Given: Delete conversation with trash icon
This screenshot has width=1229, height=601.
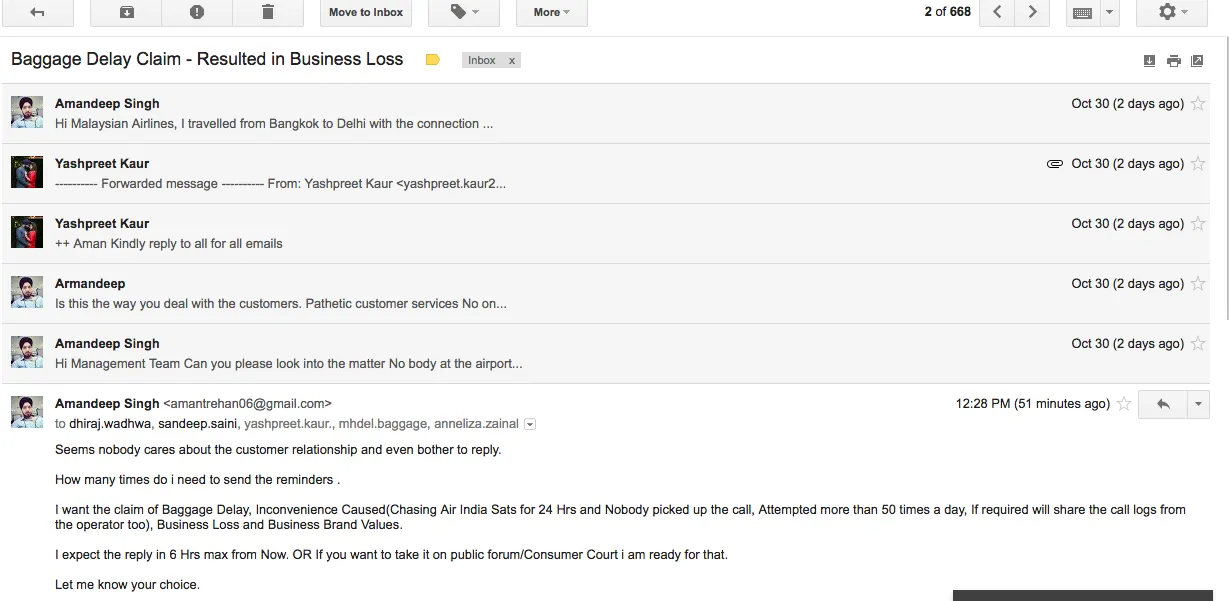Looking at the screenshot, I should coord(267,13).
